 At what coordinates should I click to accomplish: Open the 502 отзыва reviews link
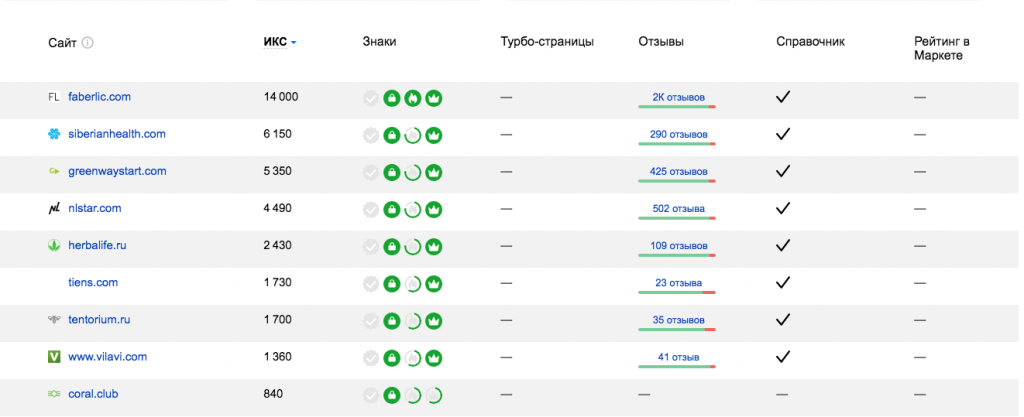(x=679, y=209)
